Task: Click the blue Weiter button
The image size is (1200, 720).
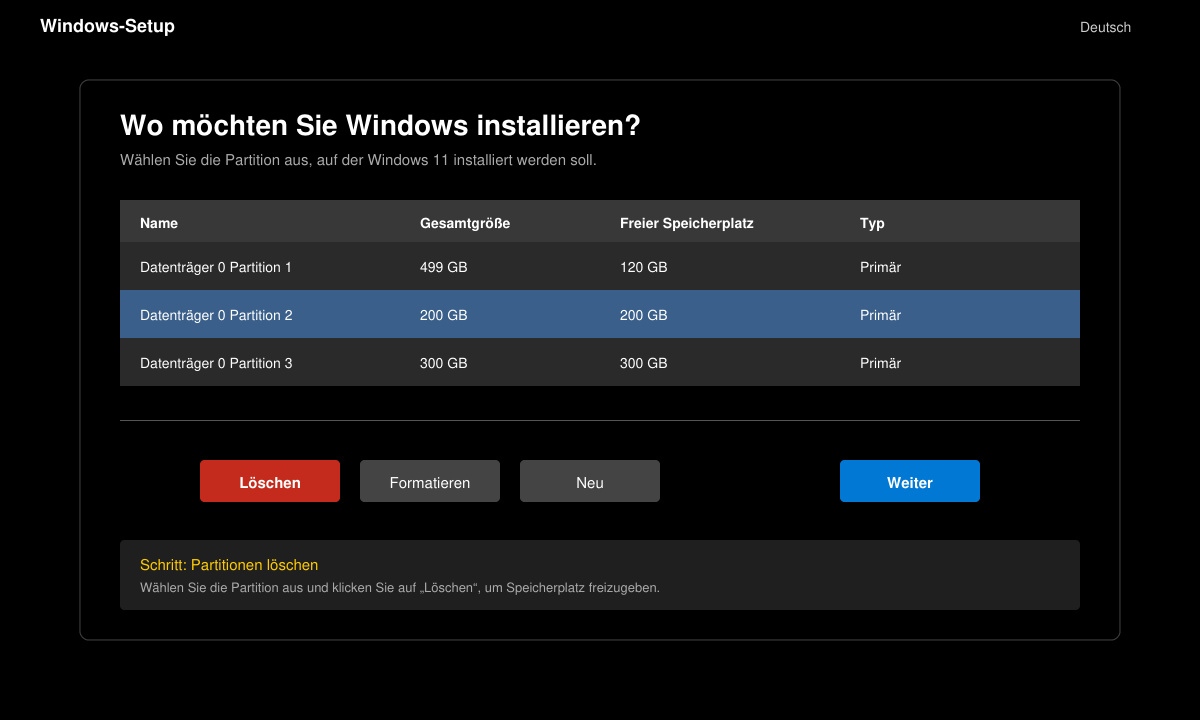Action: (x=910, y=481)
